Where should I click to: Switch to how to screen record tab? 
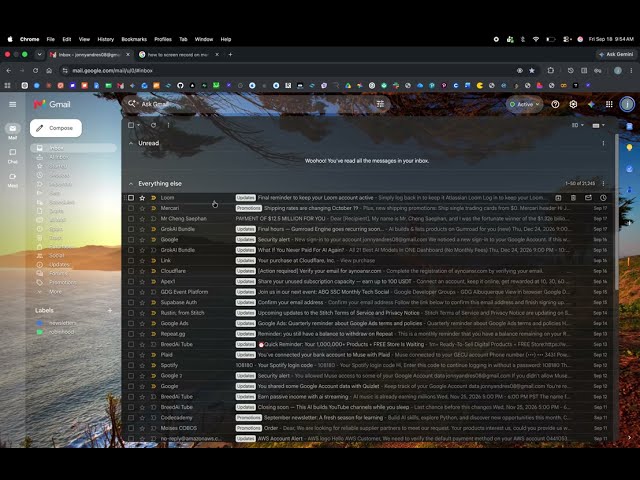click(x=178, y=54)
